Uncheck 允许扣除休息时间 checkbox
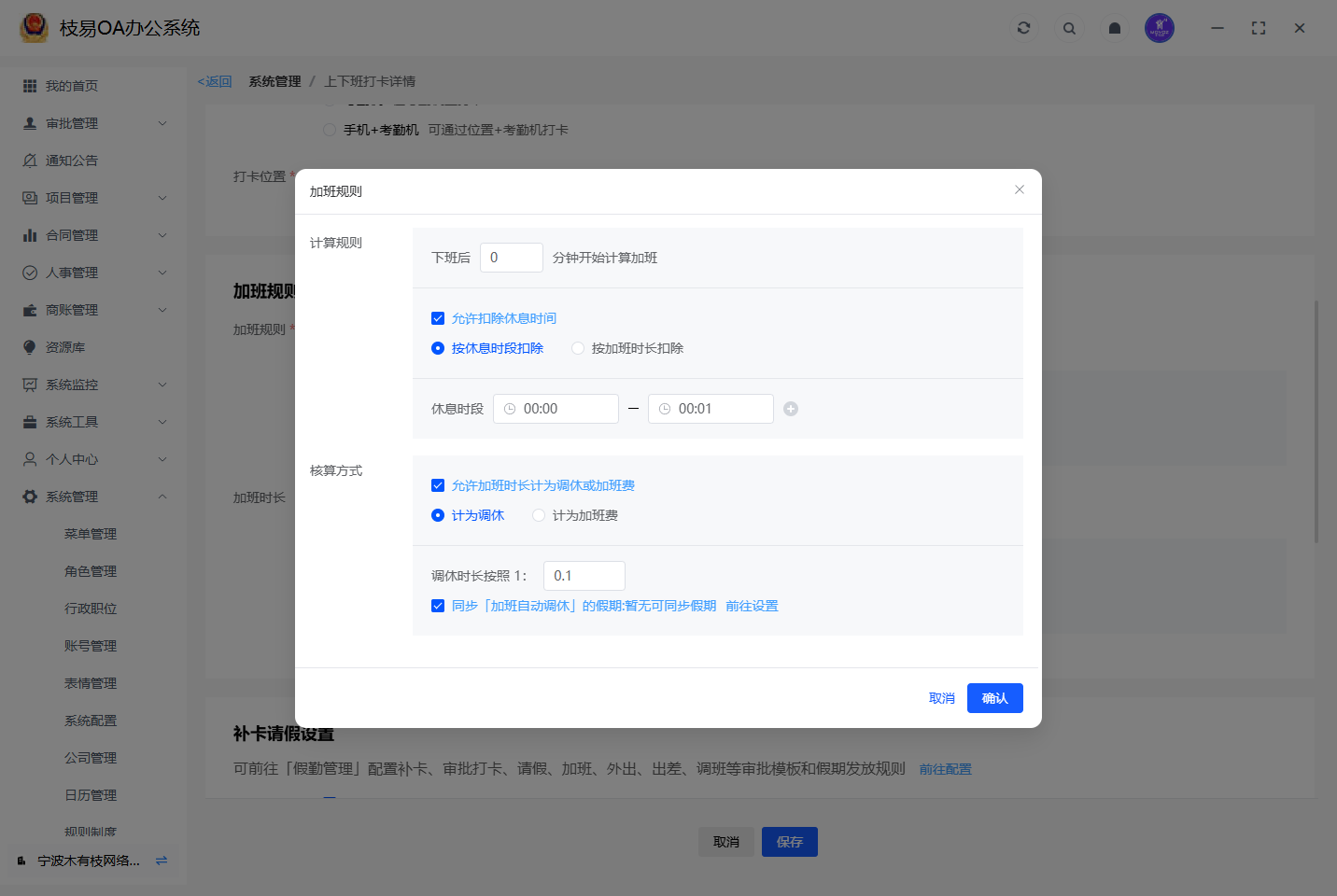The image size is (1337, 896). pyautogui.click(x=438, y=318)
